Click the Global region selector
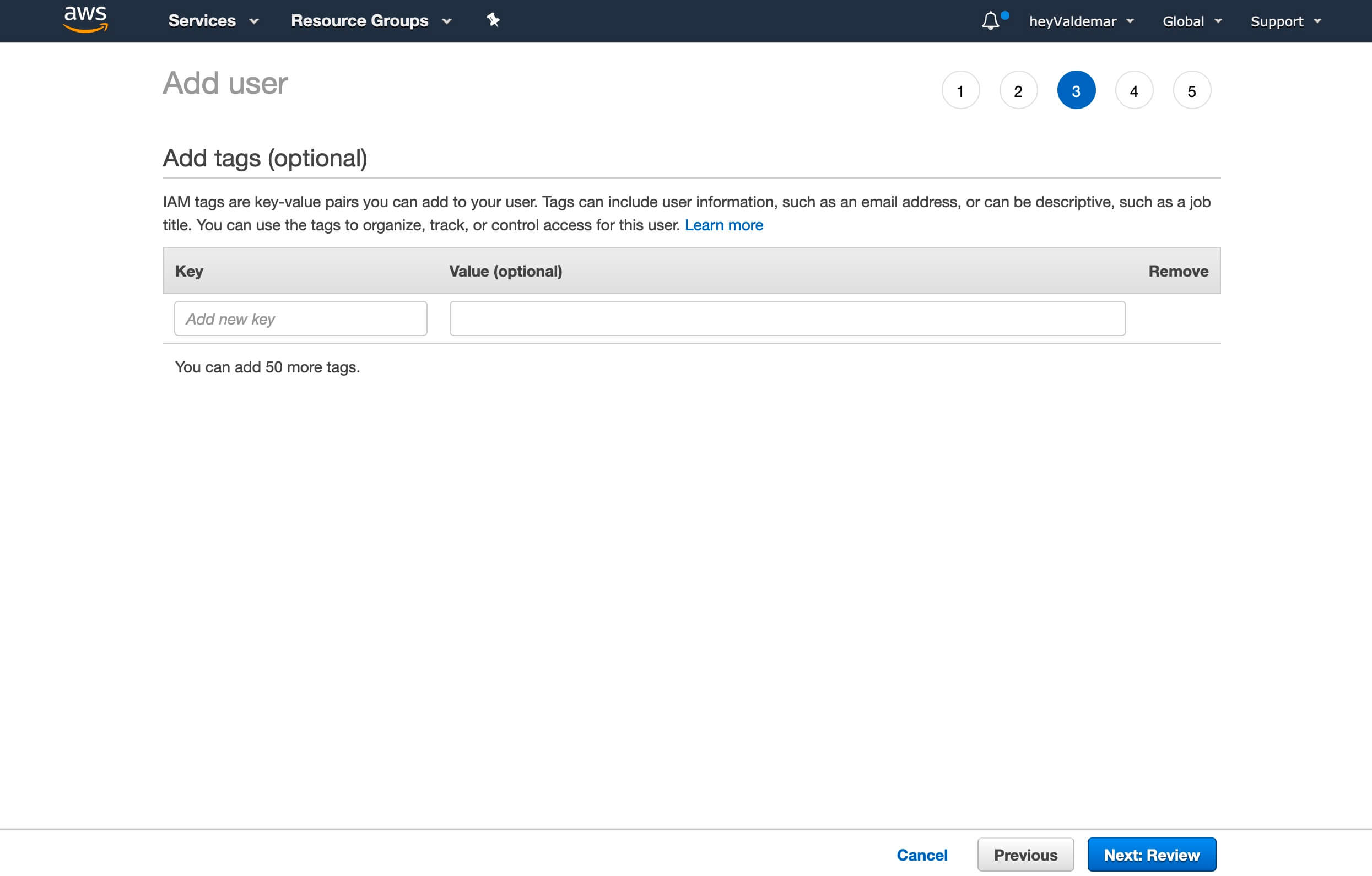Image resolution: width=1372 pixels, height=876 pixels. [1191, 21]
